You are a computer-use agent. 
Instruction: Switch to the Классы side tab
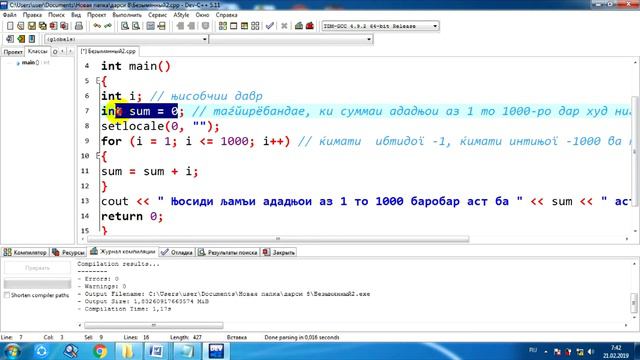[x=38, y=51]
